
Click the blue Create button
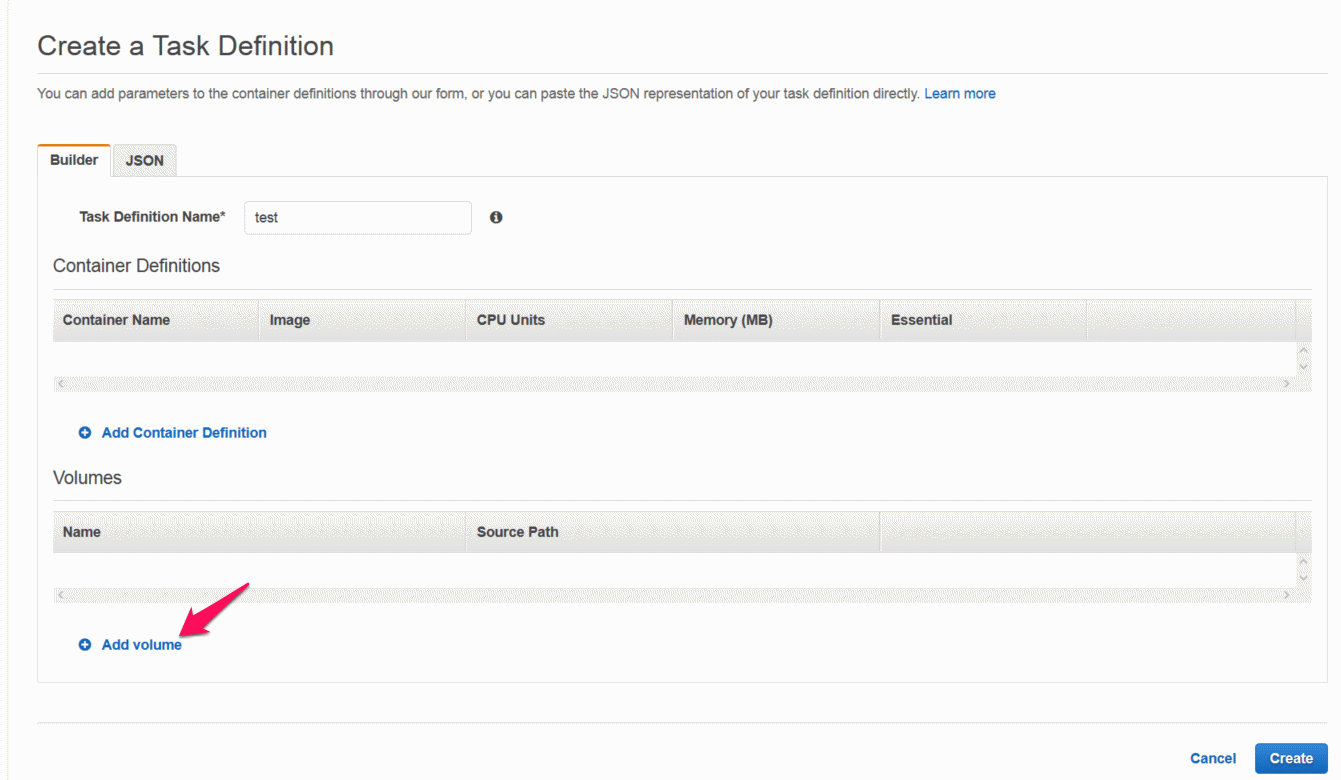coord(1291,758)
